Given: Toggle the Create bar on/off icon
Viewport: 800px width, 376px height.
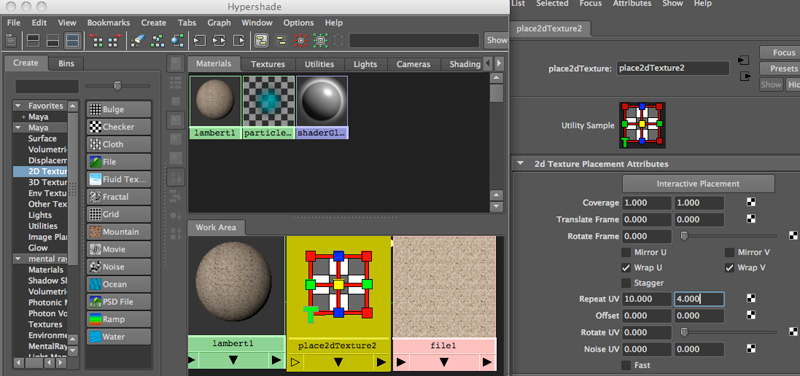Looking at the screenshot, I should pyautogui.click(x=11, y=40).
